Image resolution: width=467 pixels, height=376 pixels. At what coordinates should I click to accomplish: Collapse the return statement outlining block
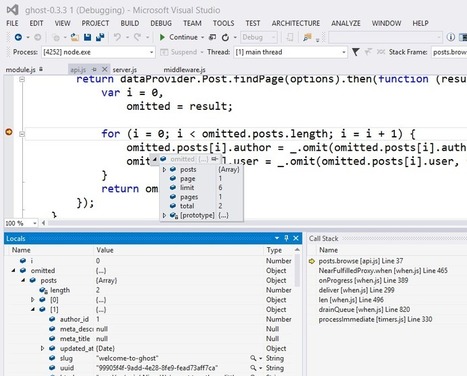22,79
